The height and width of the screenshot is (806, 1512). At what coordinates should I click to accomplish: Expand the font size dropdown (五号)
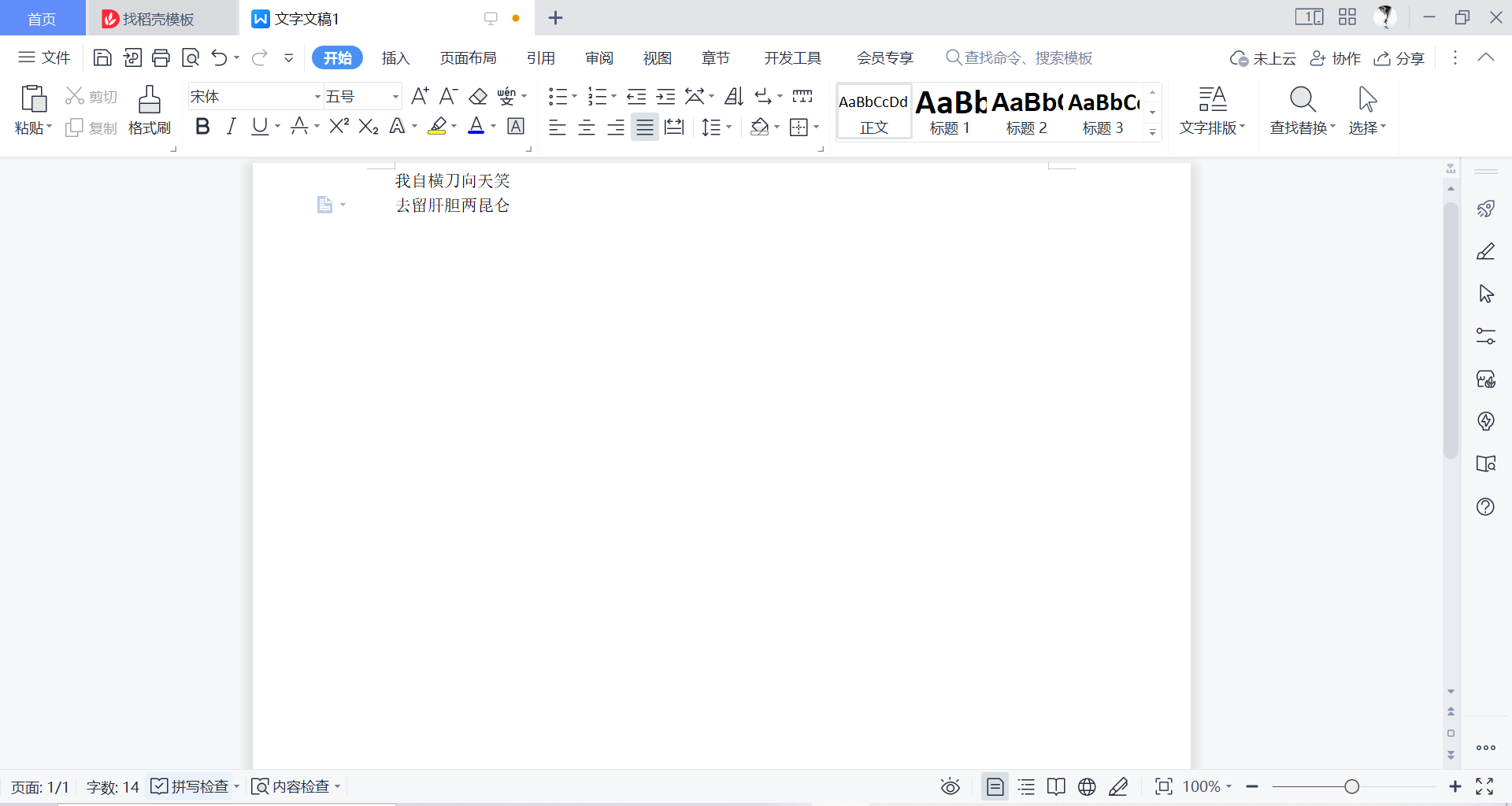coord(395,97)
